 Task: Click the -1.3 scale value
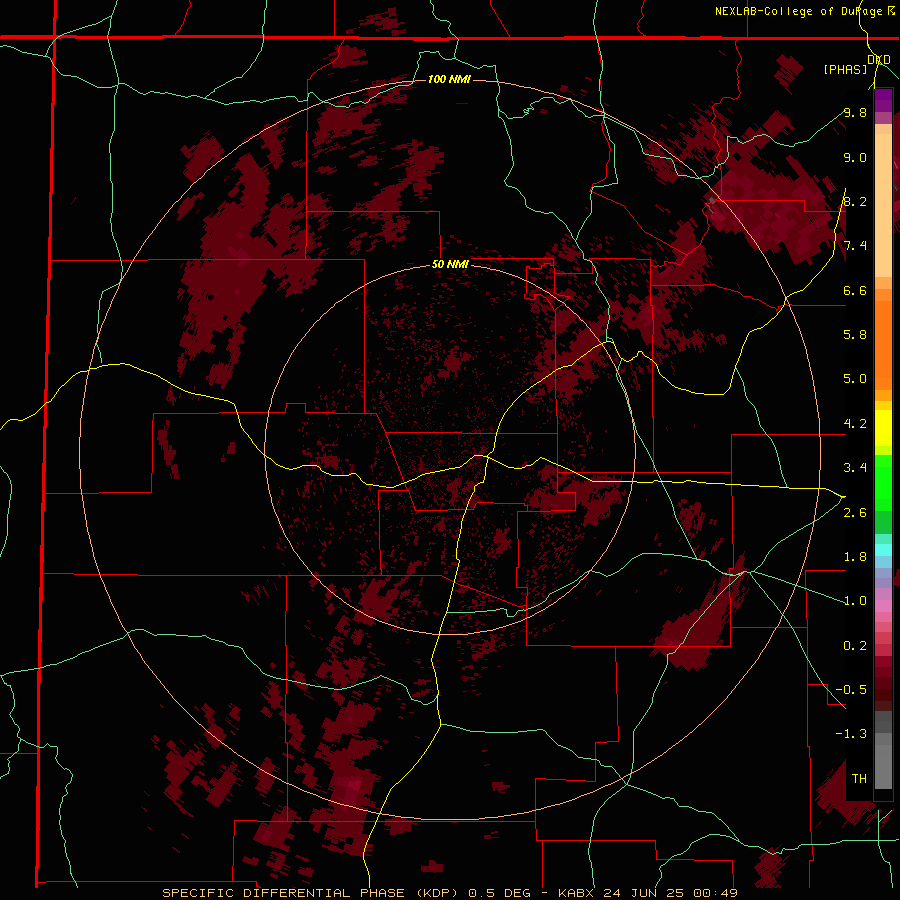point(851,734)
